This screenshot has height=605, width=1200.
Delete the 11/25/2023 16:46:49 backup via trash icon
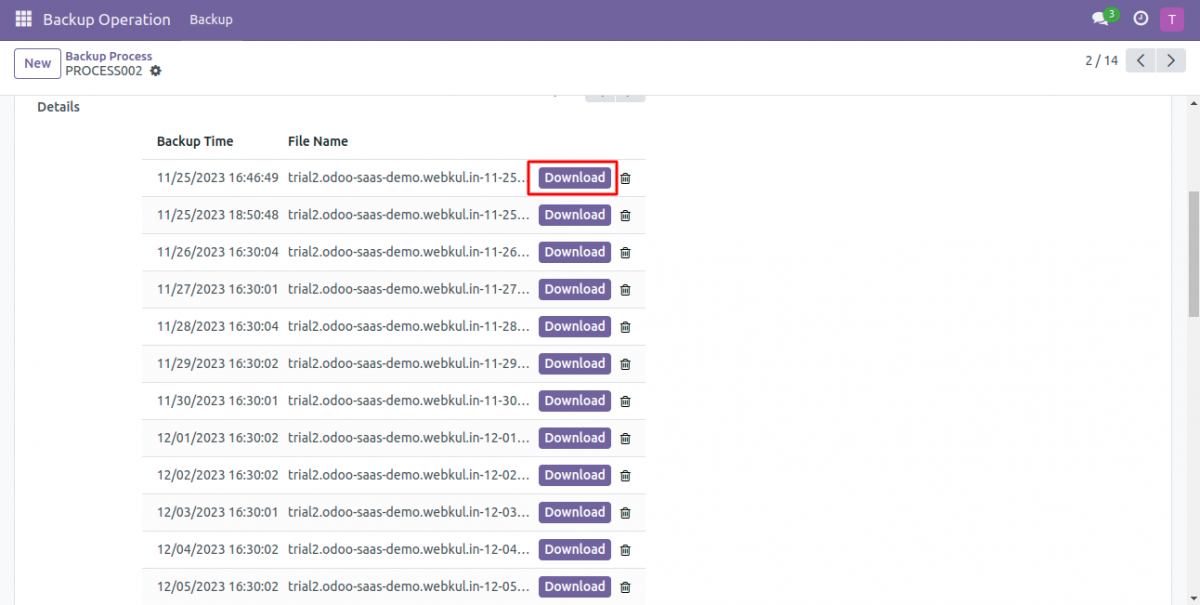tap(625, 178)
